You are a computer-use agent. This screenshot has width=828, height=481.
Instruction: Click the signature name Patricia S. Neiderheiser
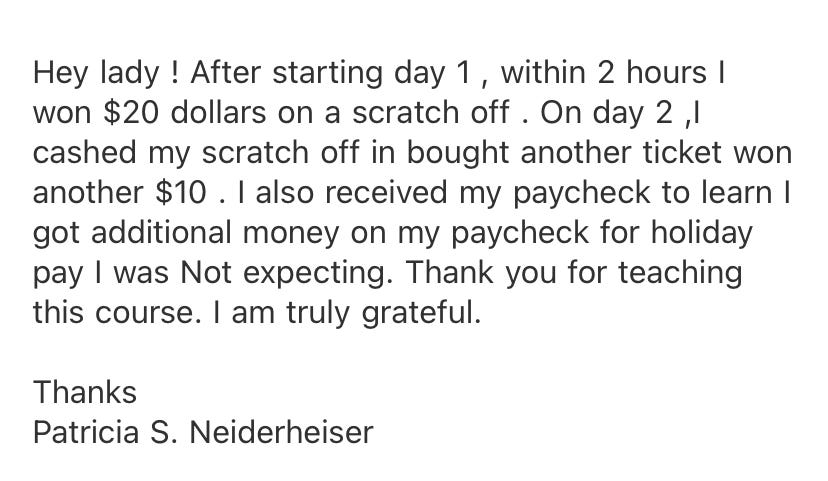click(x=203, y=432)
